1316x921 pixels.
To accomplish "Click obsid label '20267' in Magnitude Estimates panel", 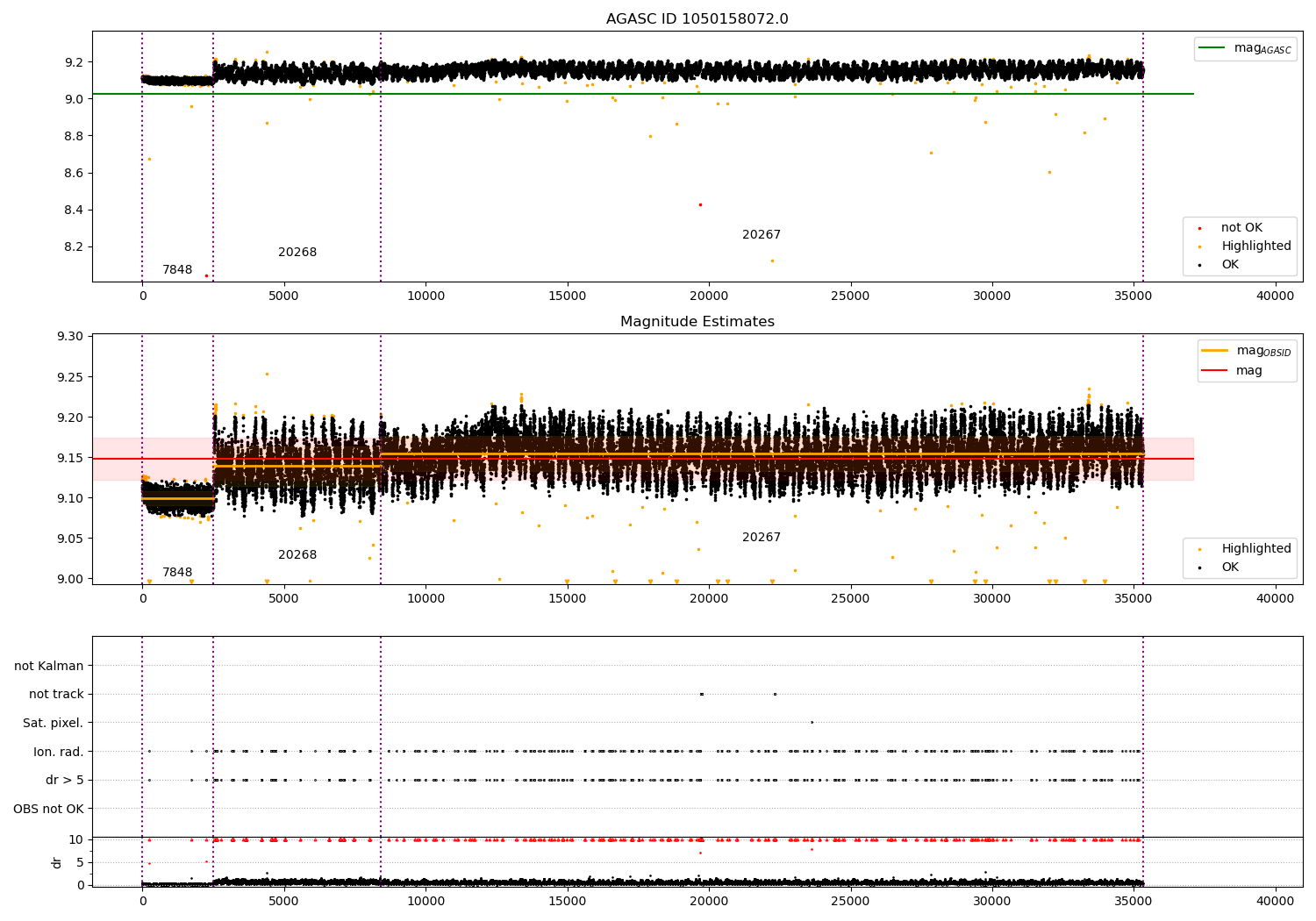I will (762, 538).
